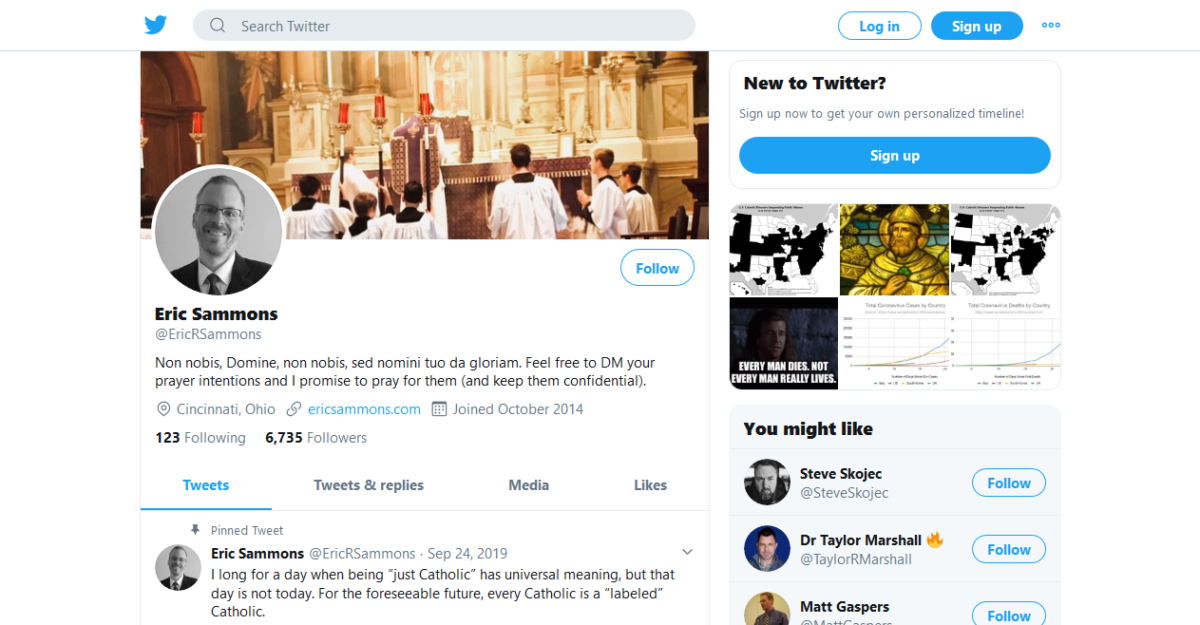Viewport: 1200px width, 625px height.
Task: Click the calendar joined-date icon
Action: click(439, 409)
